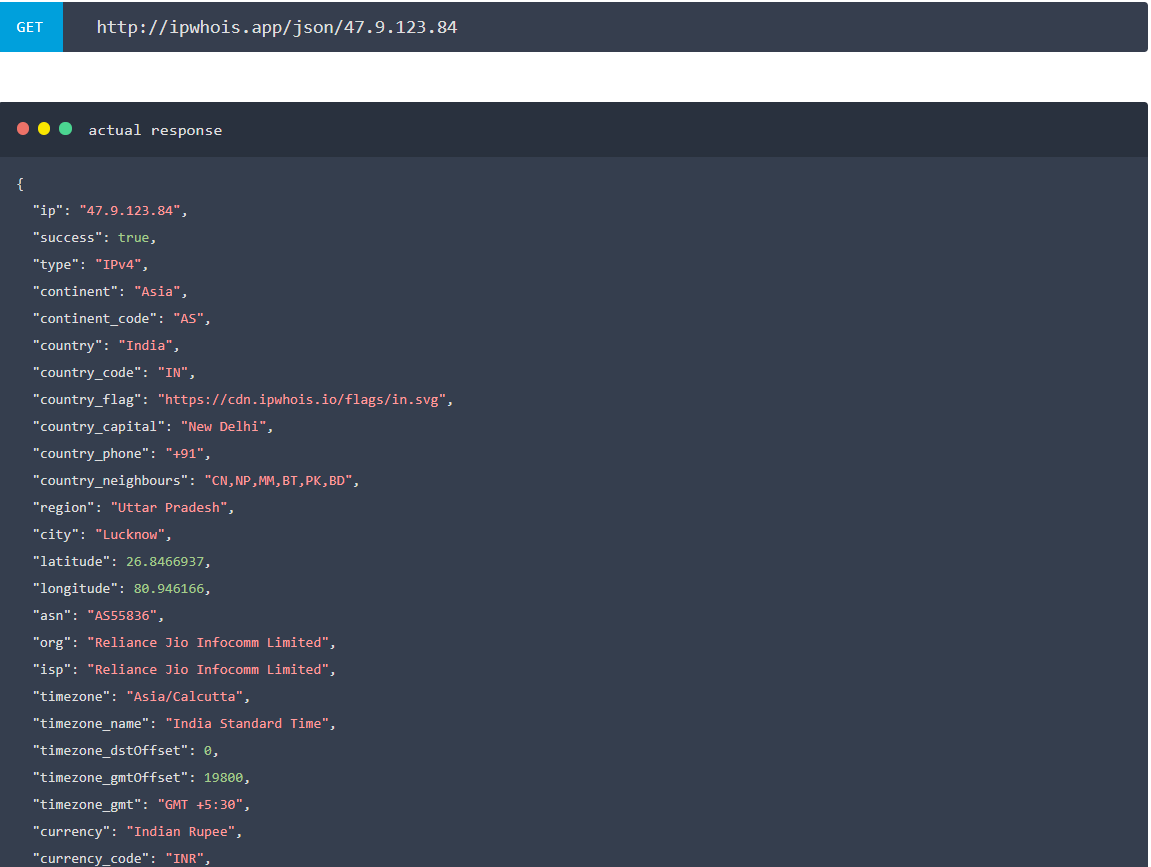1151x867 pixels.
Task: Select the "Indian Rupee" currency value
Action: [184, 831]
